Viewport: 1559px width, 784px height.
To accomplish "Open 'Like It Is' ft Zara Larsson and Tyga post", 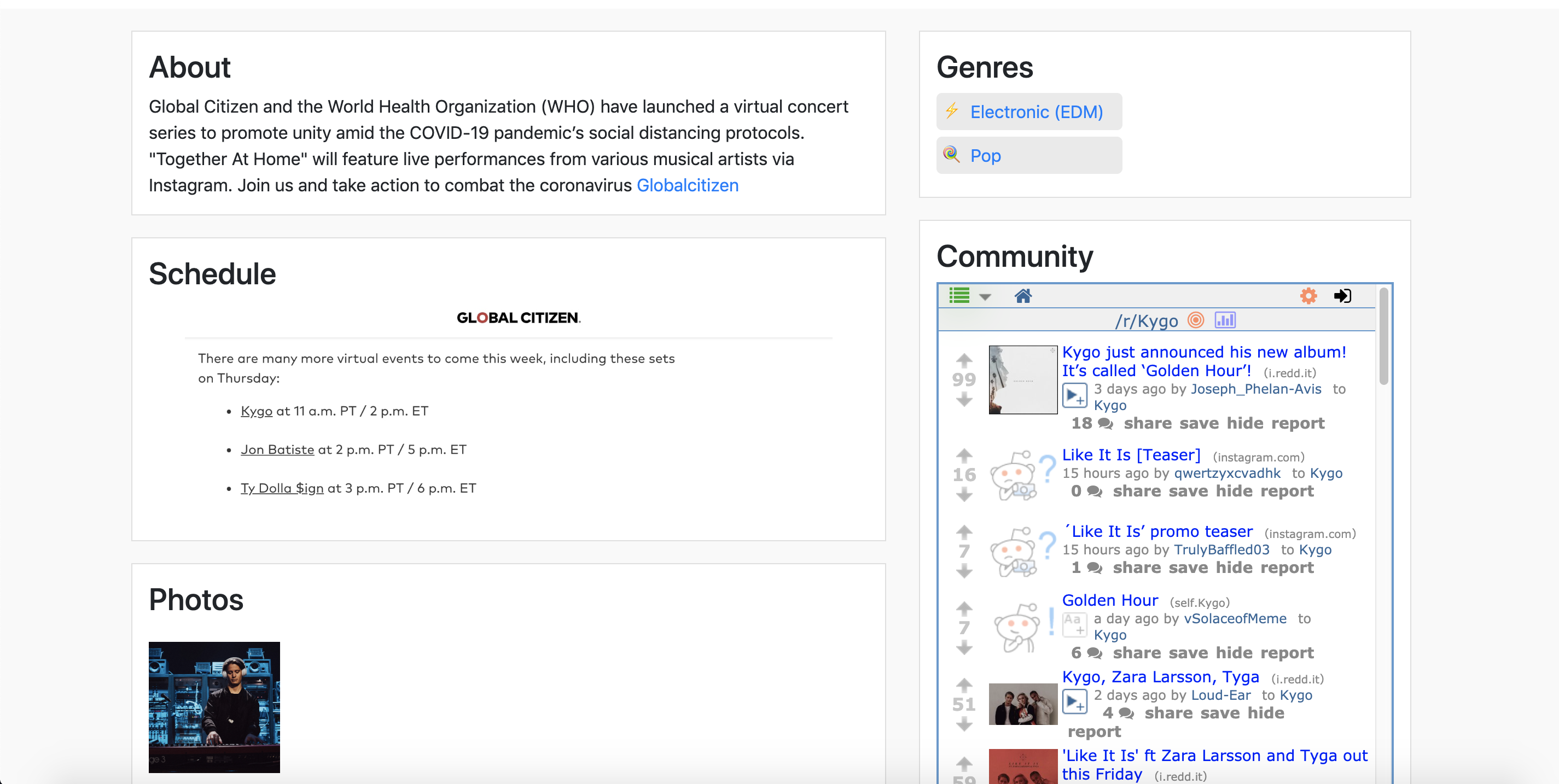I will 1214,765.
